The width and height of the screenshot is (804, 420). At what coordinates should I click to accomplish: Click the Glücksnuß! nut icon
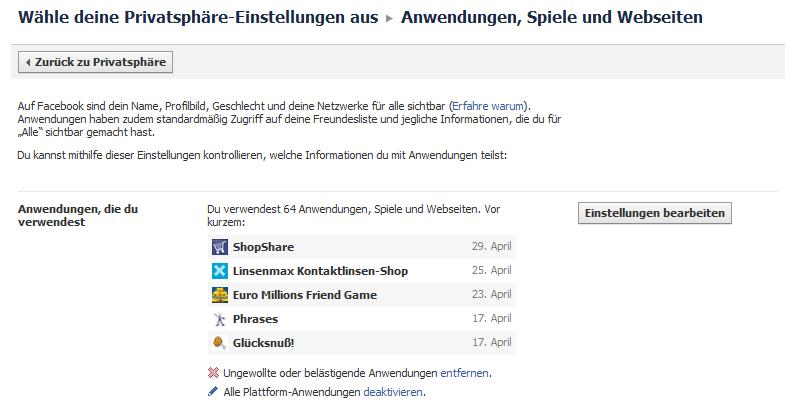click(x=220, y=343)
